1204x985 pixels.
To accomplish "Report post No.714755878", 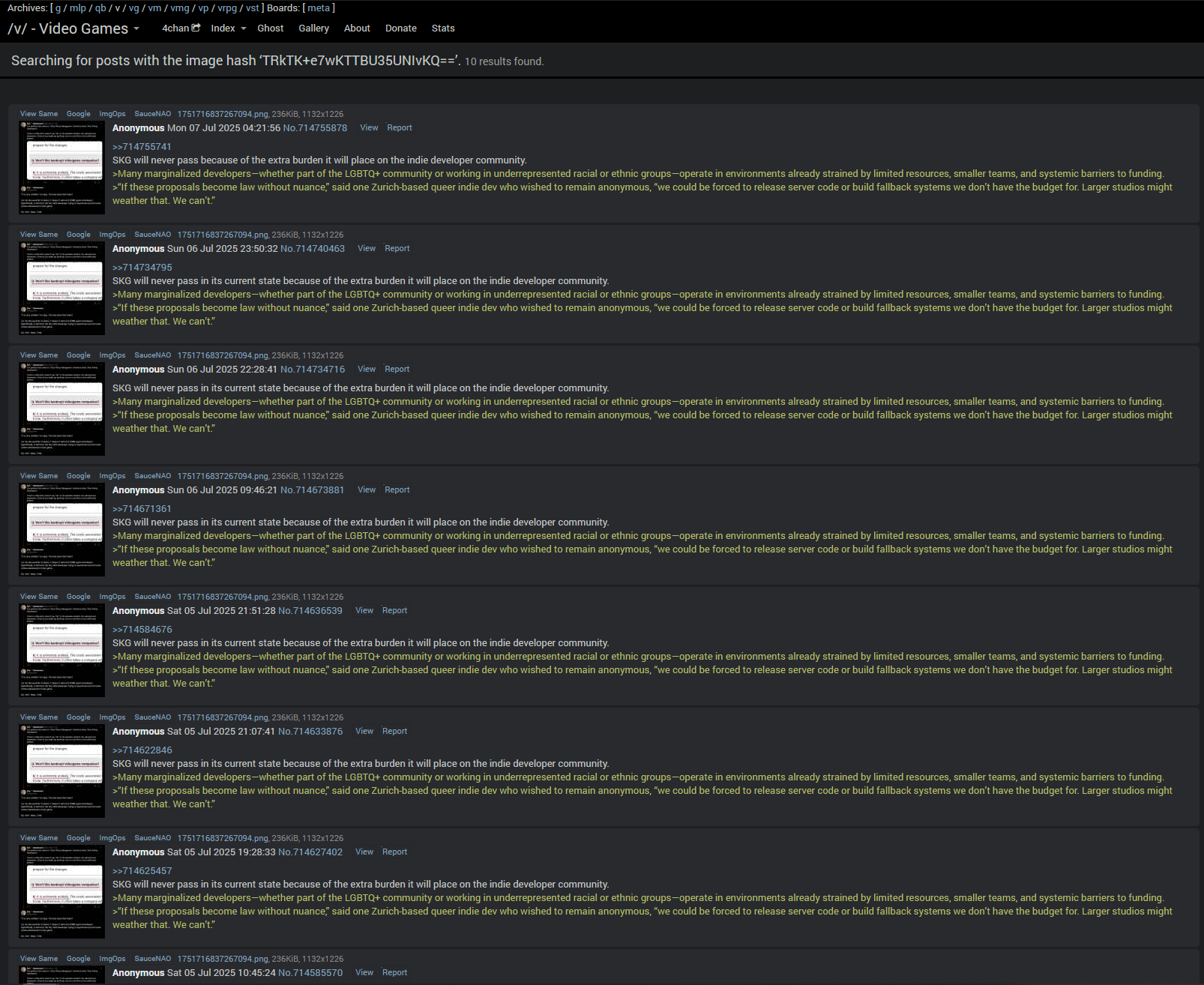I will point(400,128).
